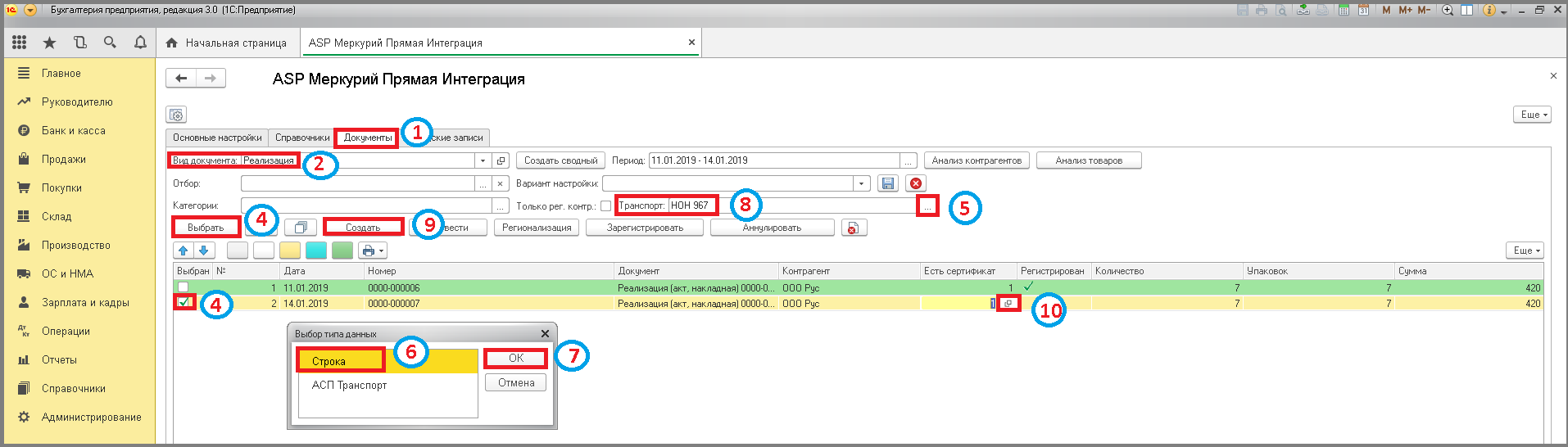Save the settings variant with diskette icon

[x=888, y=183]
